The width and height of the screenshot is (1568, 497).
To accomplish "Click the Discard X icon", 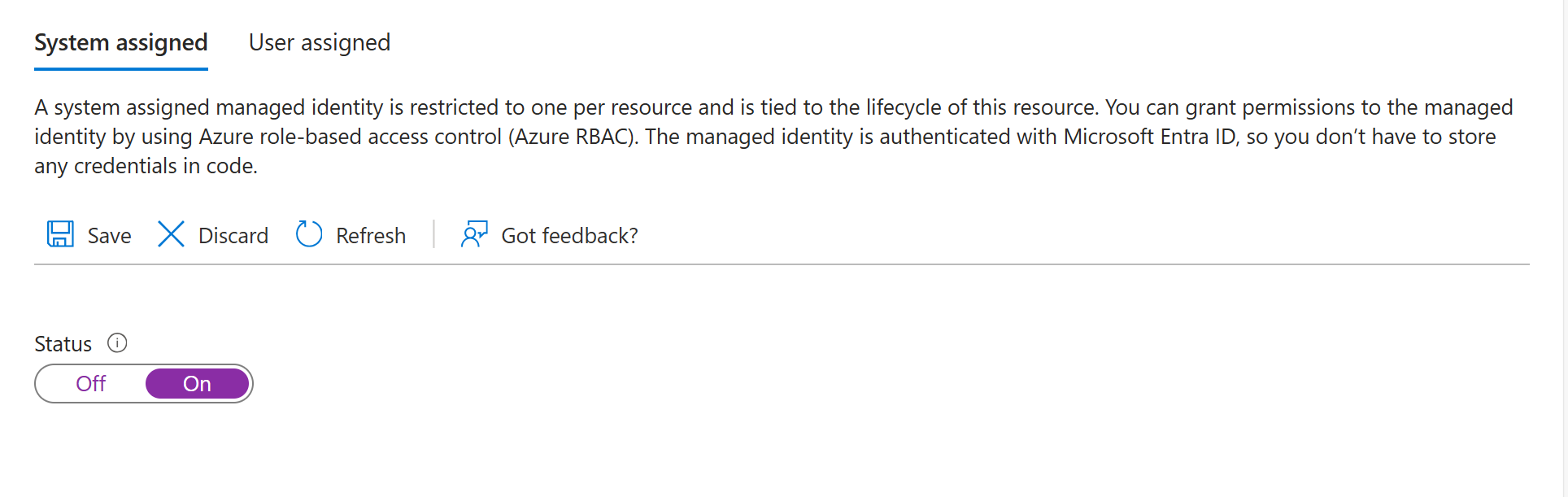I will coord(171,234).
